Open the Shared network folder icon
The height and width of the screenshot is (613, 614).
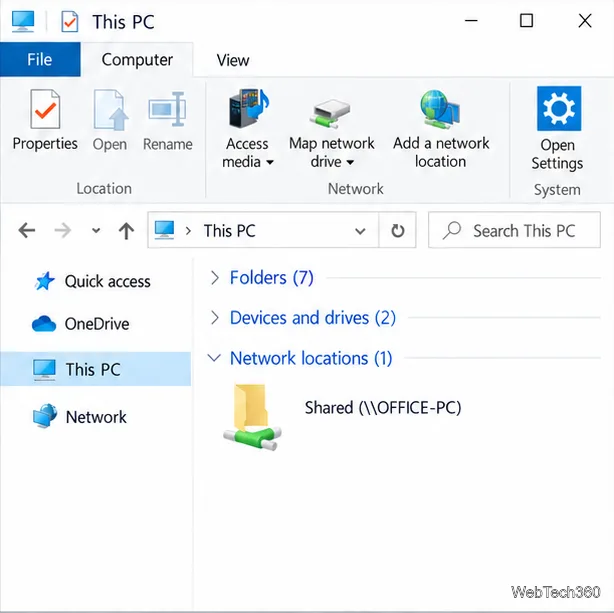[252, 417]
